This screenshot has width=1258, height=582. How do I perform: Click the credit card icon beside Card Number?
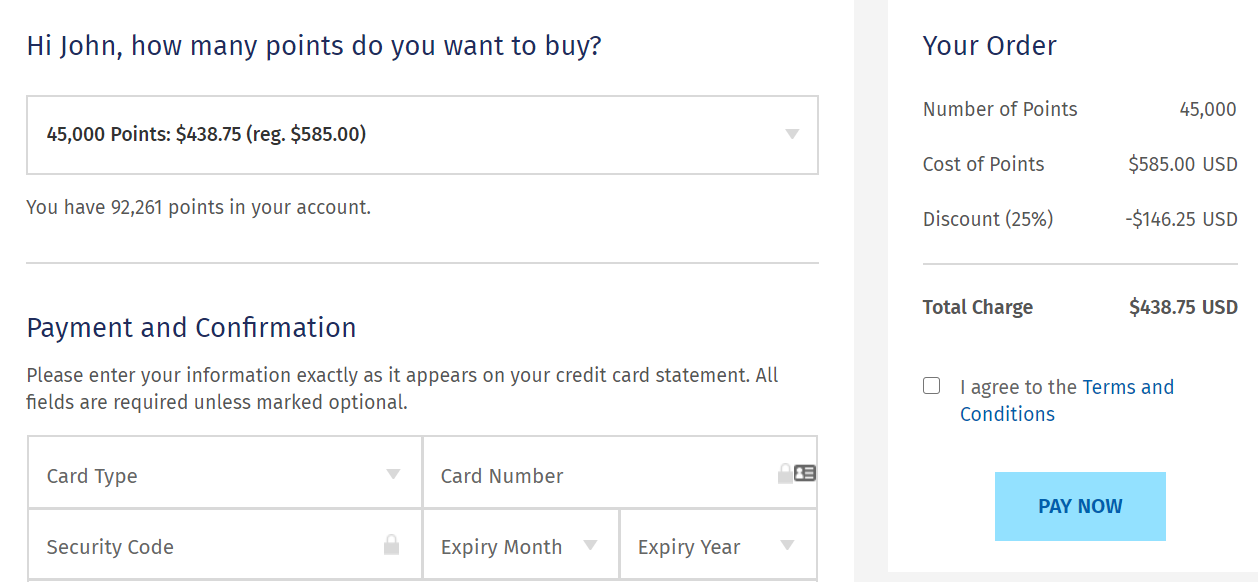click(805, 473)
